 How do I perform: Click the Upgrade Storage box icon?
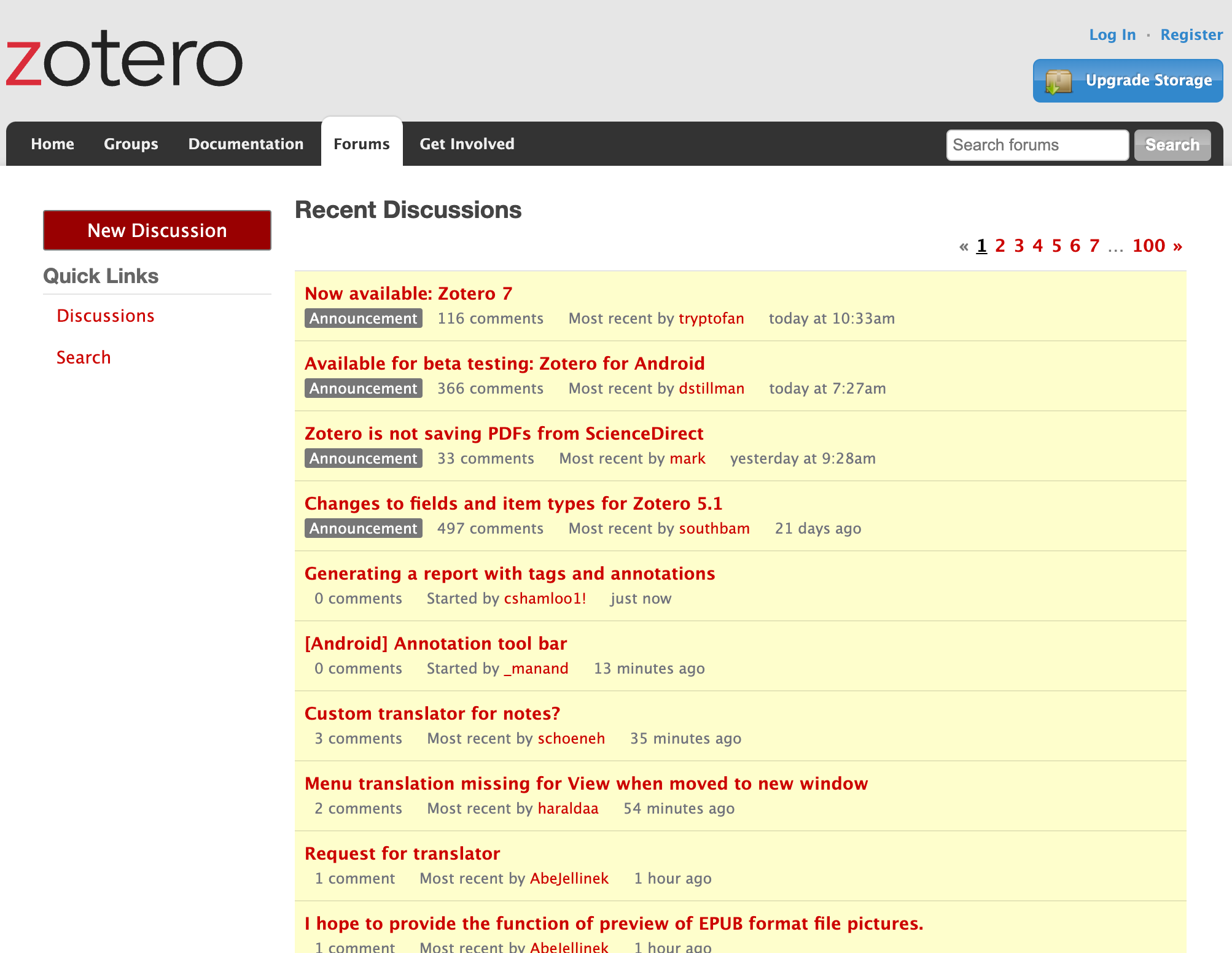click(1058, 81)
